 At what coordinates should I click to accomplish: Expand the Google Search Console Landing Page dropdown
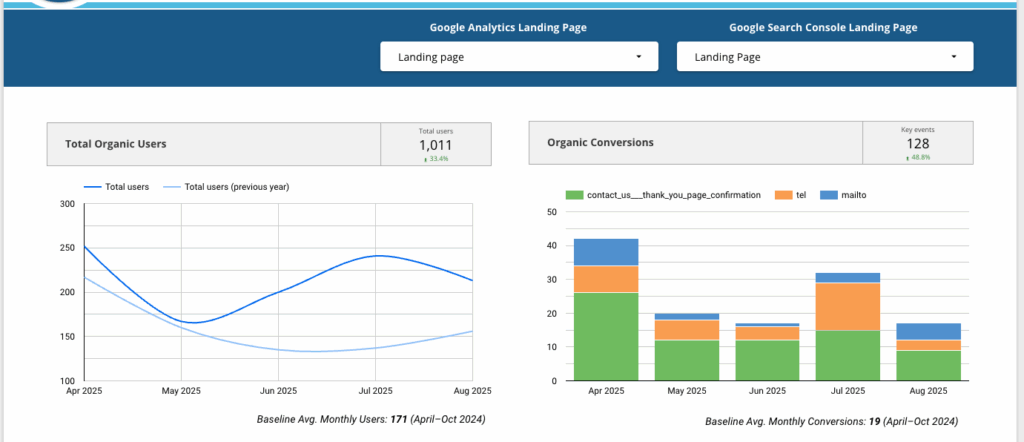pos(824,57)
